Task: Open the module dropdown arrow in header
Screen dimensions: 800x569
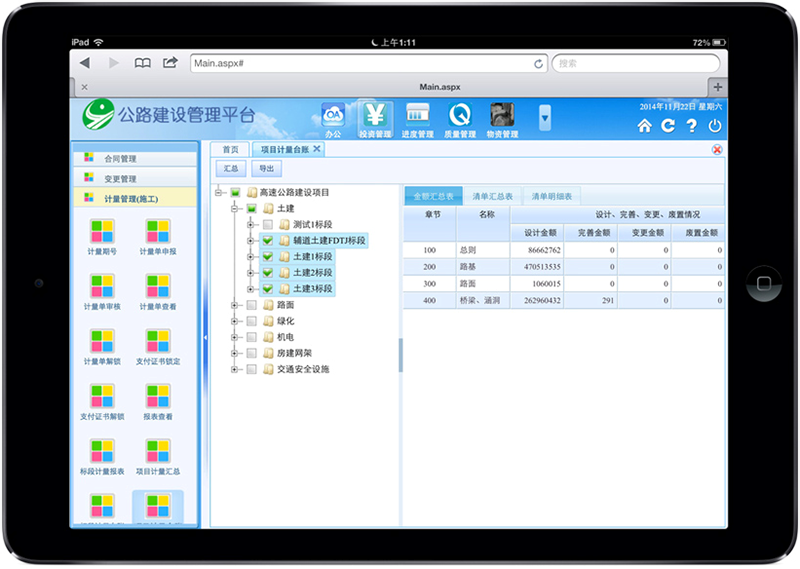Action: tap(545, 118)
